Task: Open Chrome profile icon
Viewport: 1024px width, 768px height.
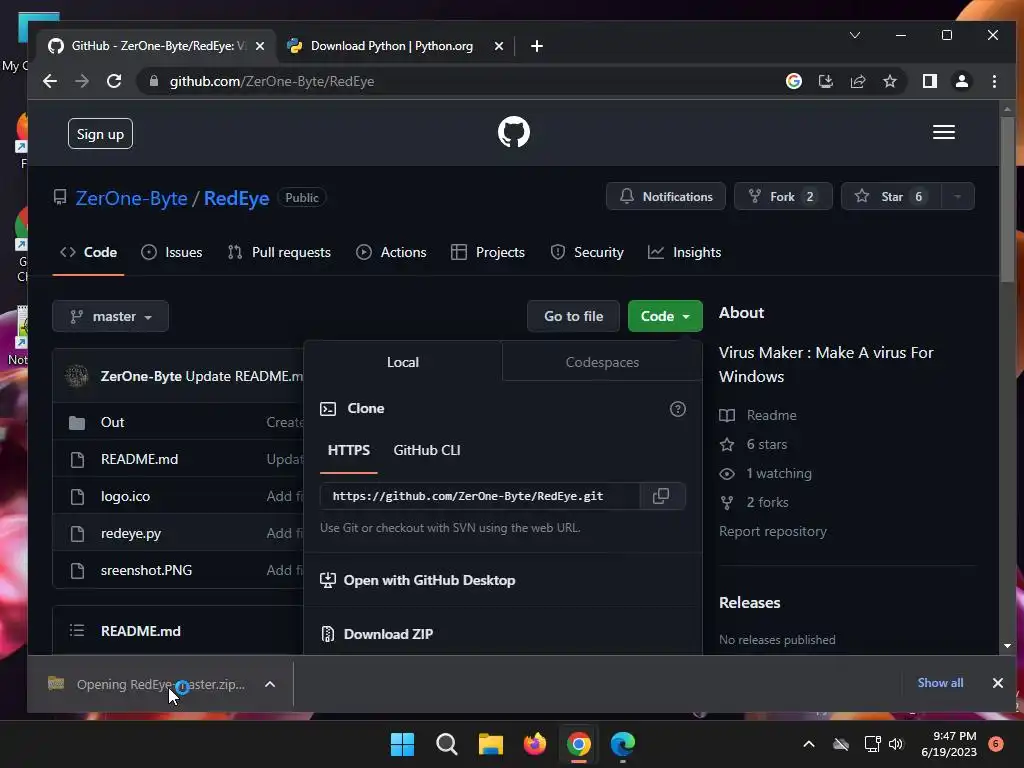Action: pyautogui.click(x=961, y=81)
